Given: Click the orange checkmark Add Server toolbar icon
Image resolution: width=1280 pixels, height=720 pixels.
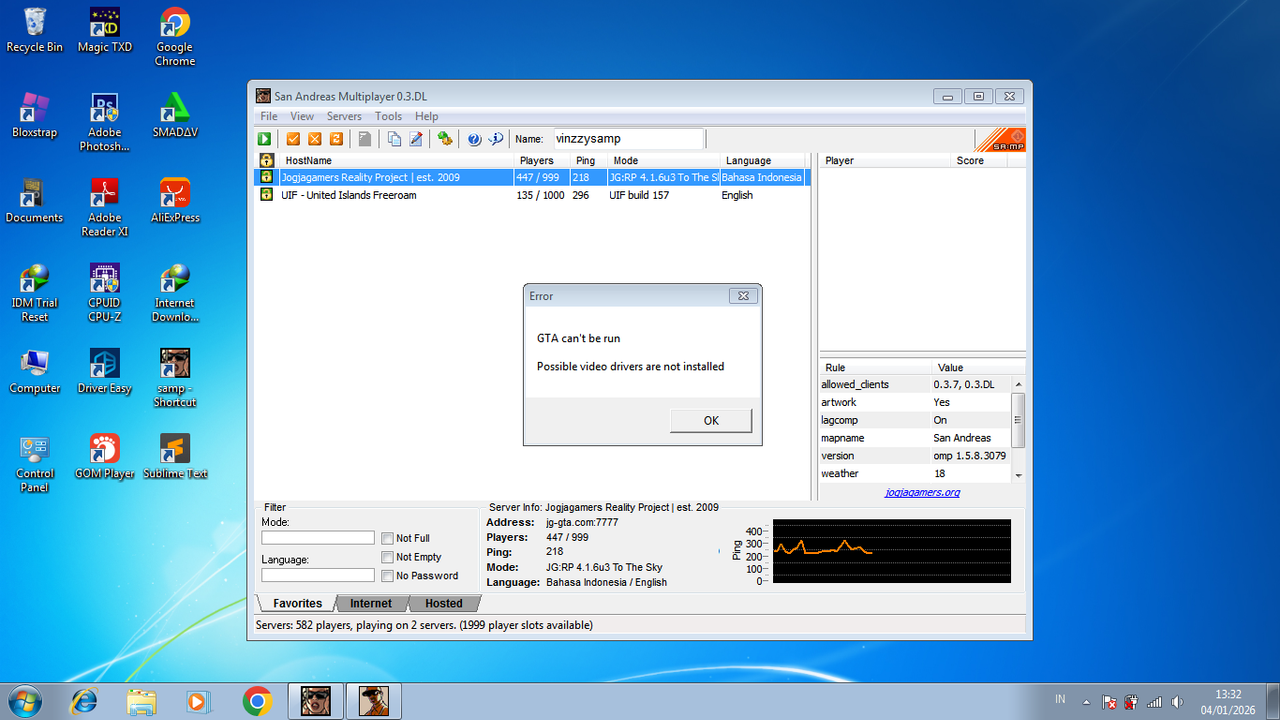Looking at the screenshot, I should pyautogui.click(x=294, y=139).
